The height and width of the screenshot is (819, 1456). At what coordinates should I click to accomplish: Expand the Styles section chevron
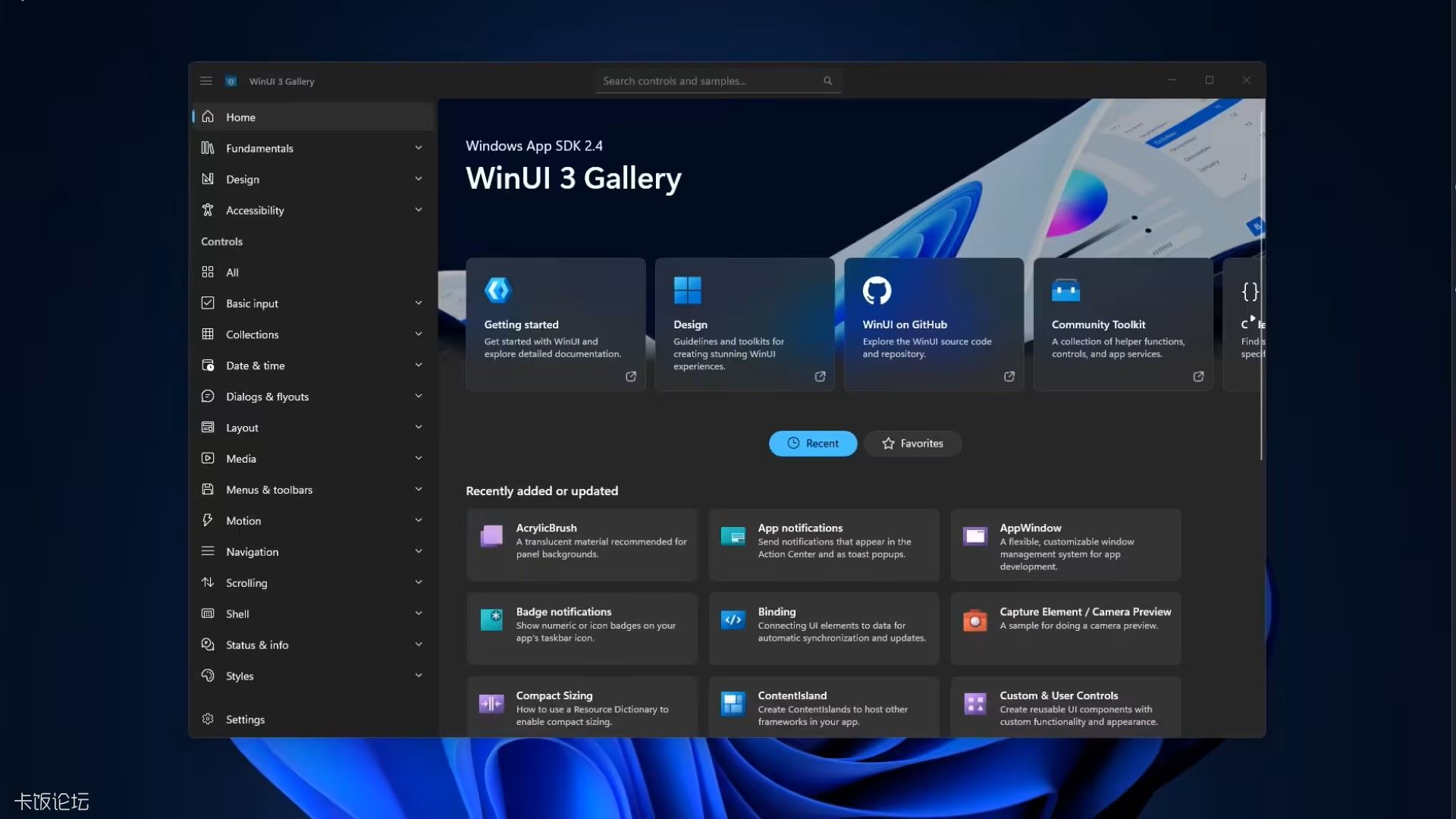(x=419, y=676)
